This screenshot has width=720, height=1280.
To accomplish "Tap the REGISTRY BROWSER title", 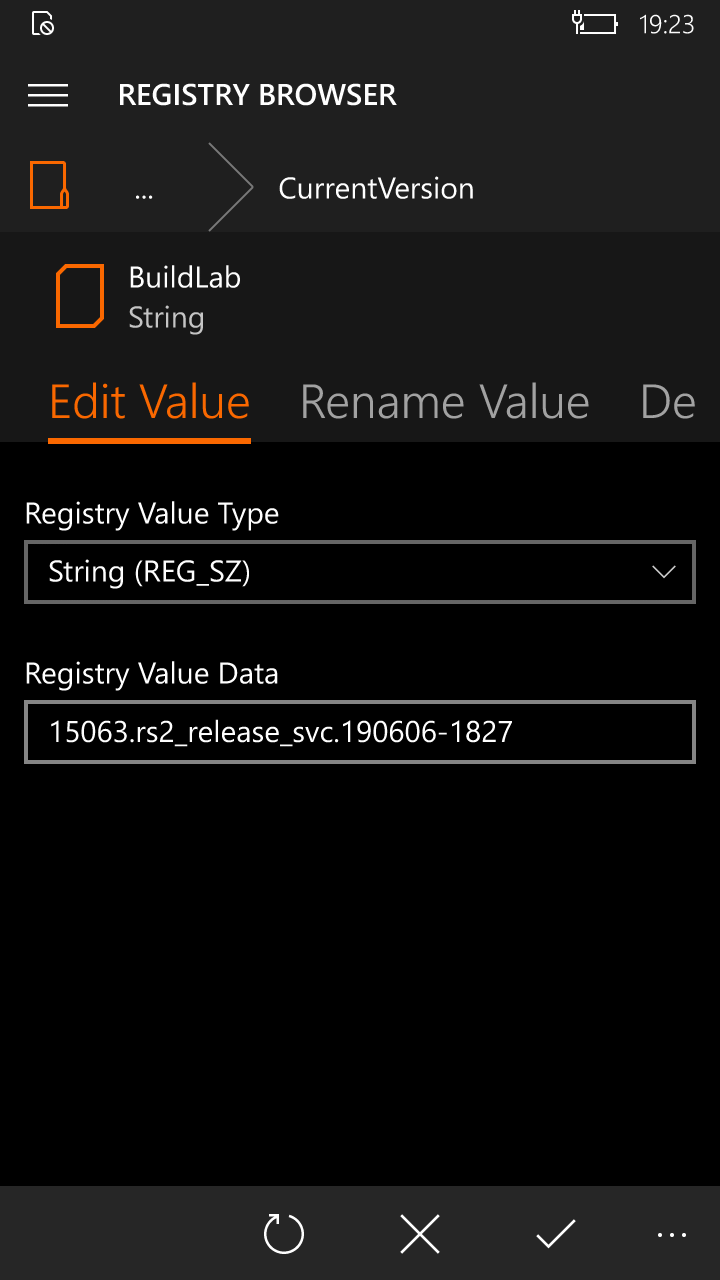I will point(257,95).
